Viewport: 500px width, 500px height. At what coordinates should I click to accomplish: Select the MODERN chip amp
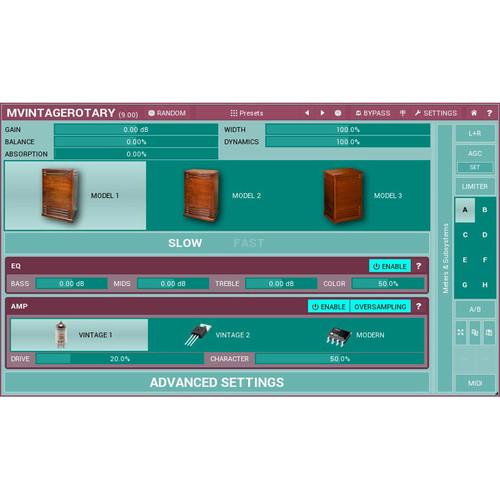pos(355,335)
